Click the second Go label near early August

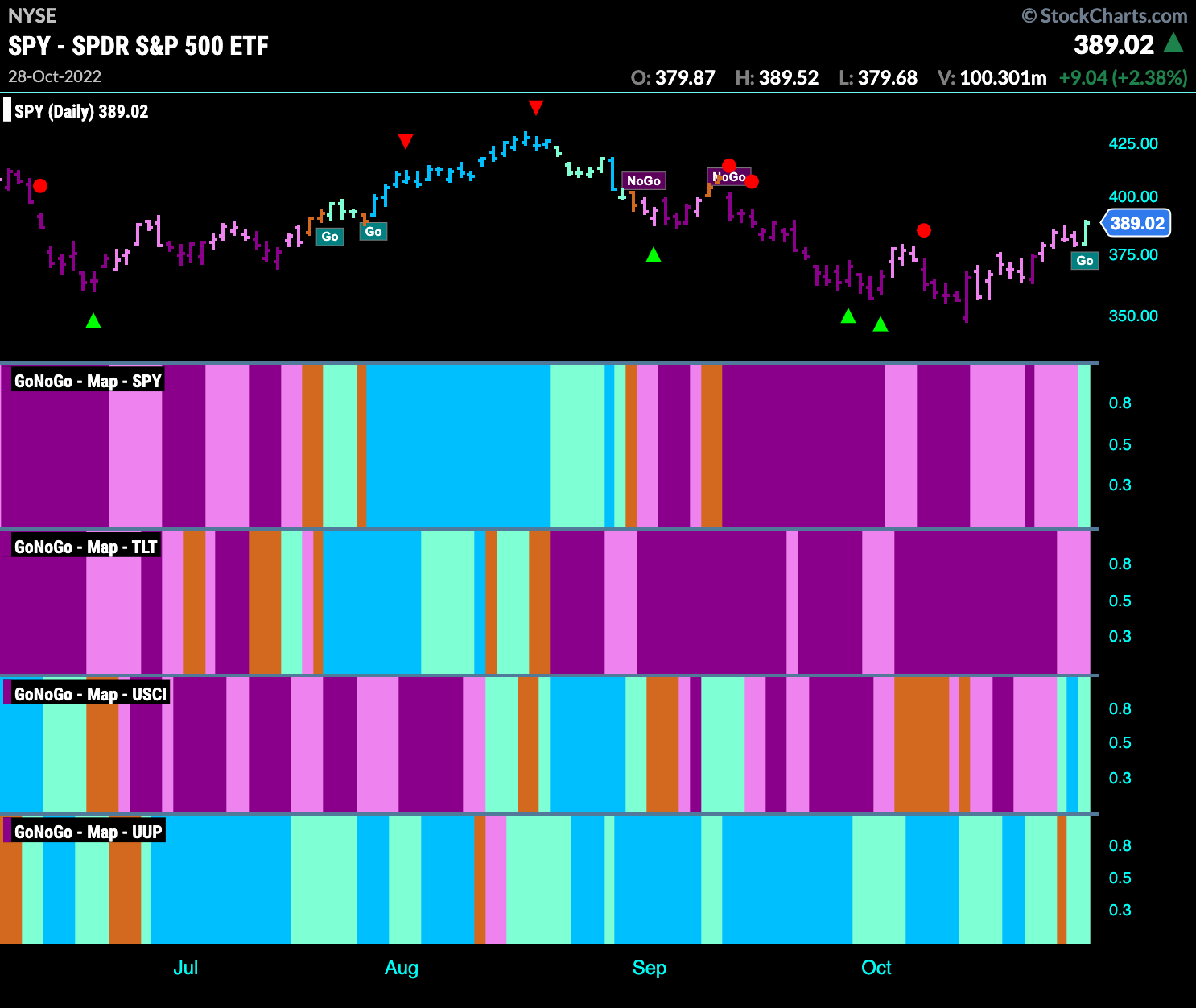[x=373, y=232]
